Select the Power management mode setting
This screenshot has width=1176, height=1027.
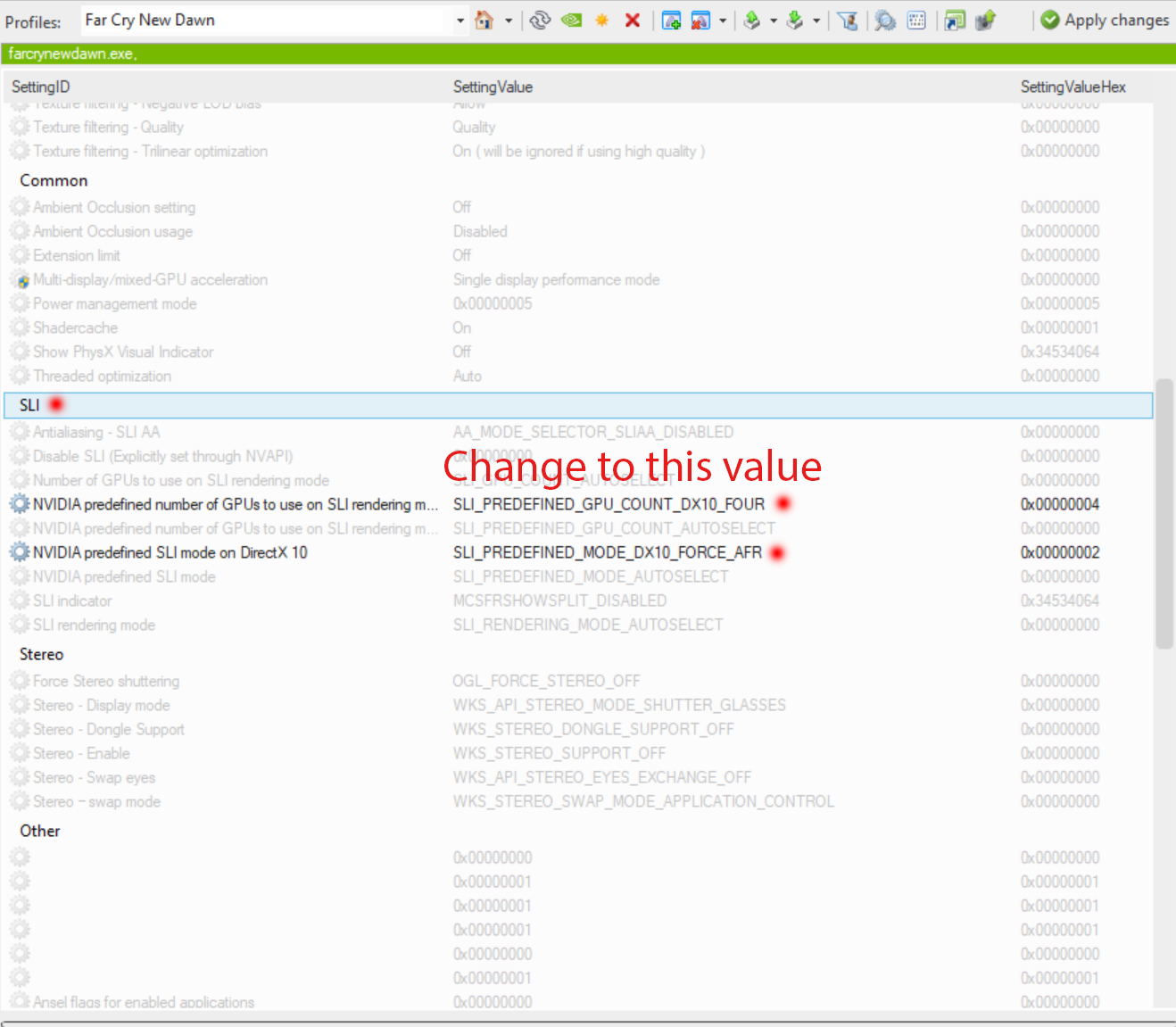pos(115,303)
